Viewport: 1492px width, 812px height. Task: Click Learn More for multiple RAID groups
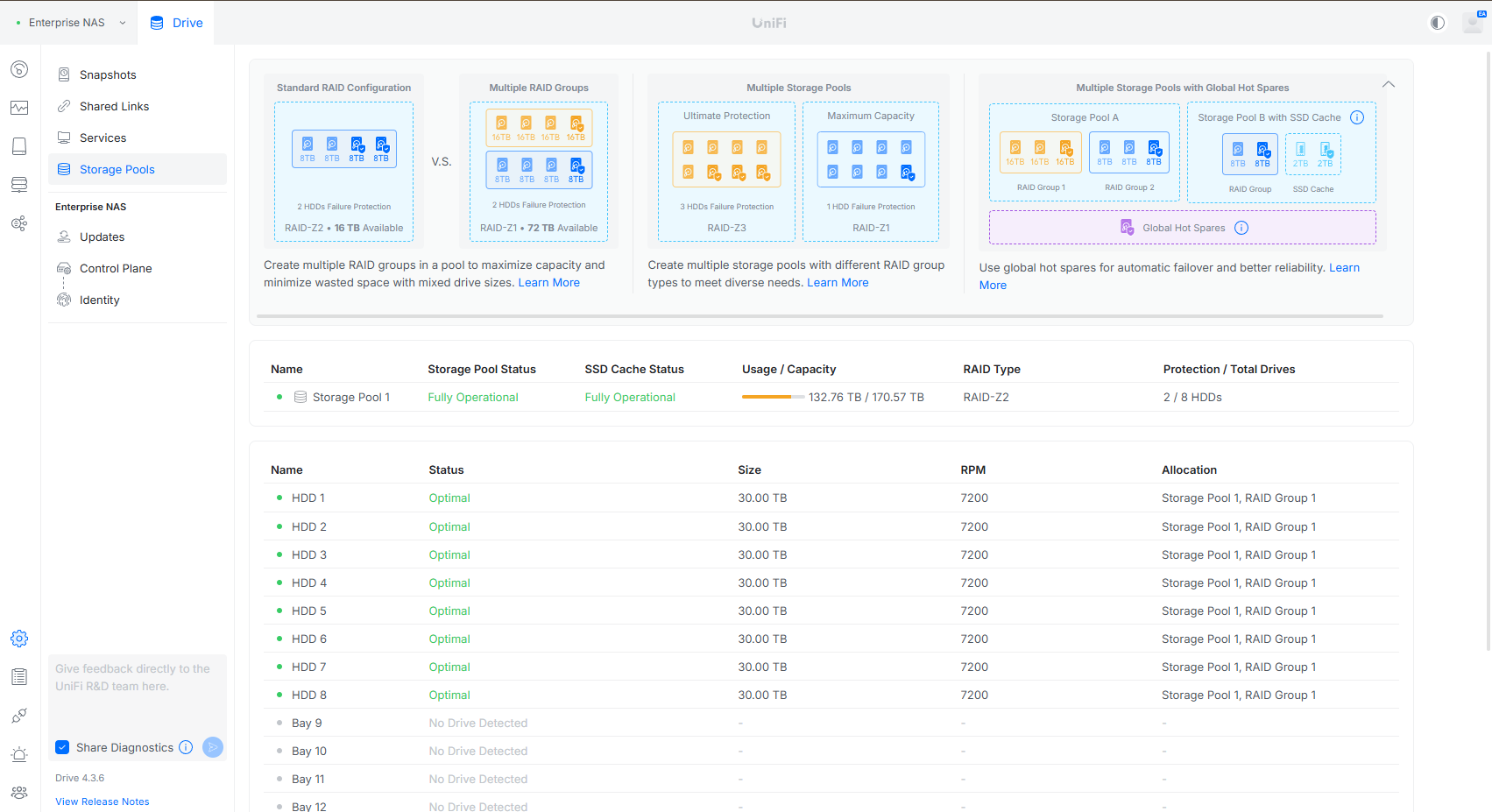coord(548,283)
